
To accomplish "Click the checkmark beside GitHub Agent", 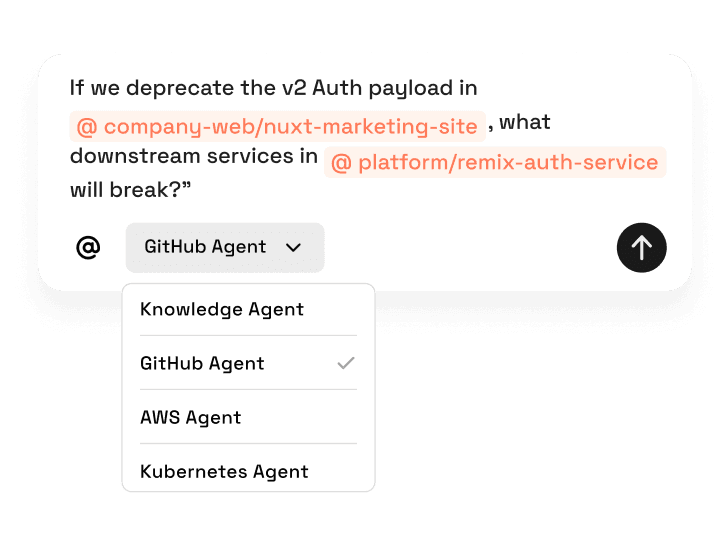I will point(346,363).
